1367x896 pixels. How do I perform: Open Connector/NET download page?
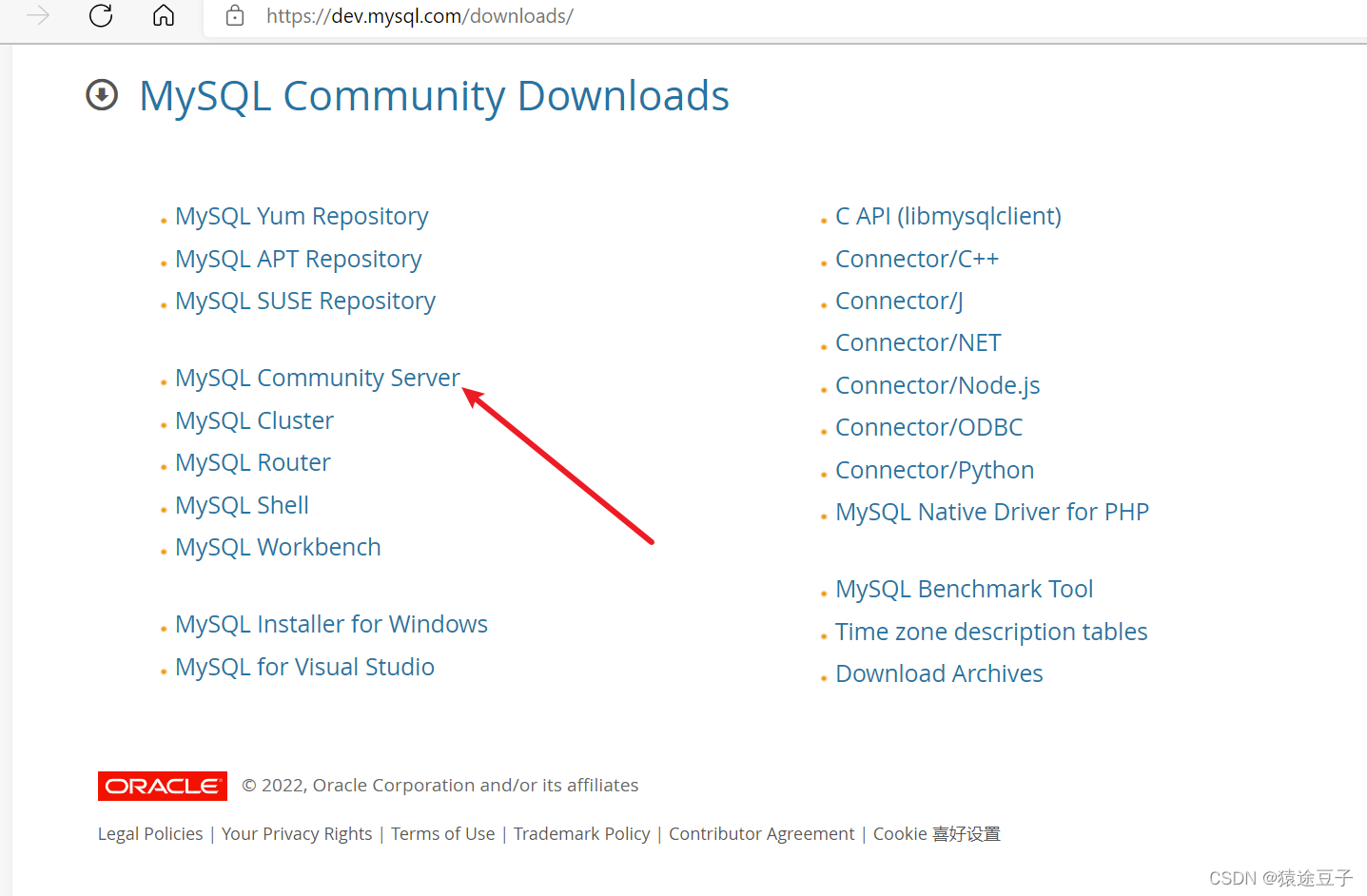point(918,343)
